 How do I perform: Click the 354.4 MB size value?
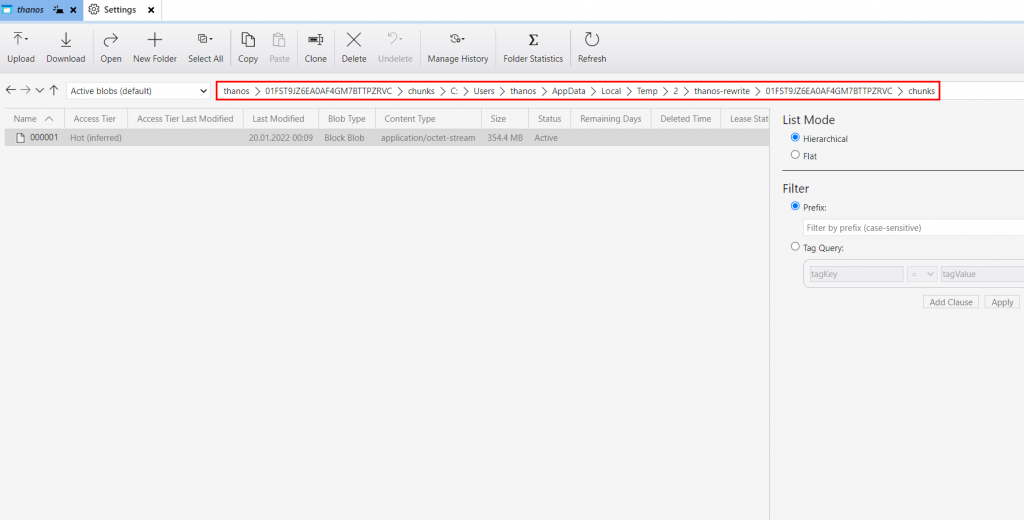pyautogui.click(x=505, y=138)
